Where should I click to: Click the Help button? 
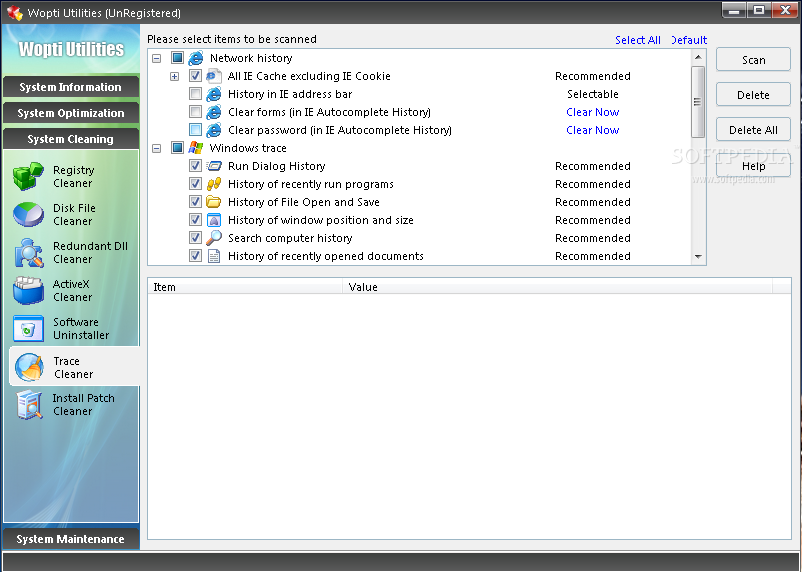[x=753, y=166]
